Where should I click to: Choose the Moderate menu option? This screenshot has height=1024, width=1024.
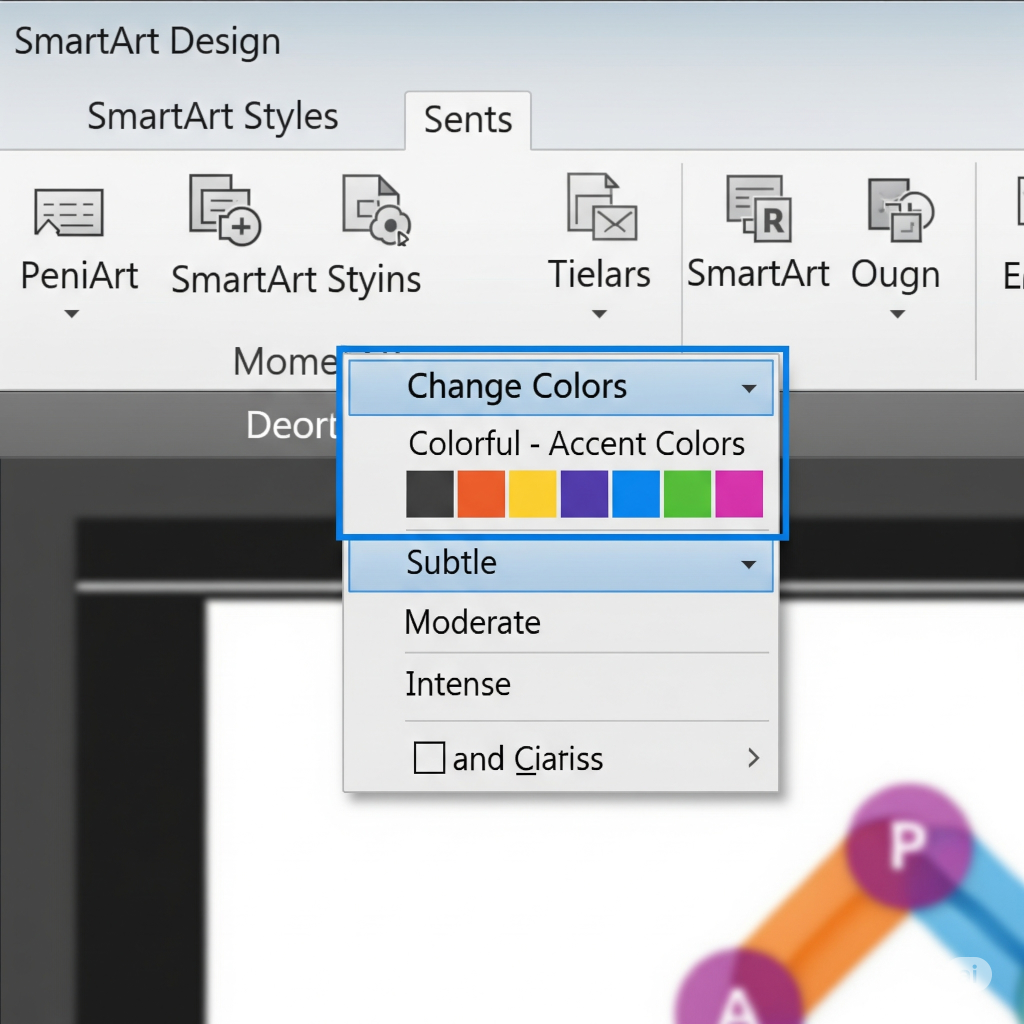473,623
